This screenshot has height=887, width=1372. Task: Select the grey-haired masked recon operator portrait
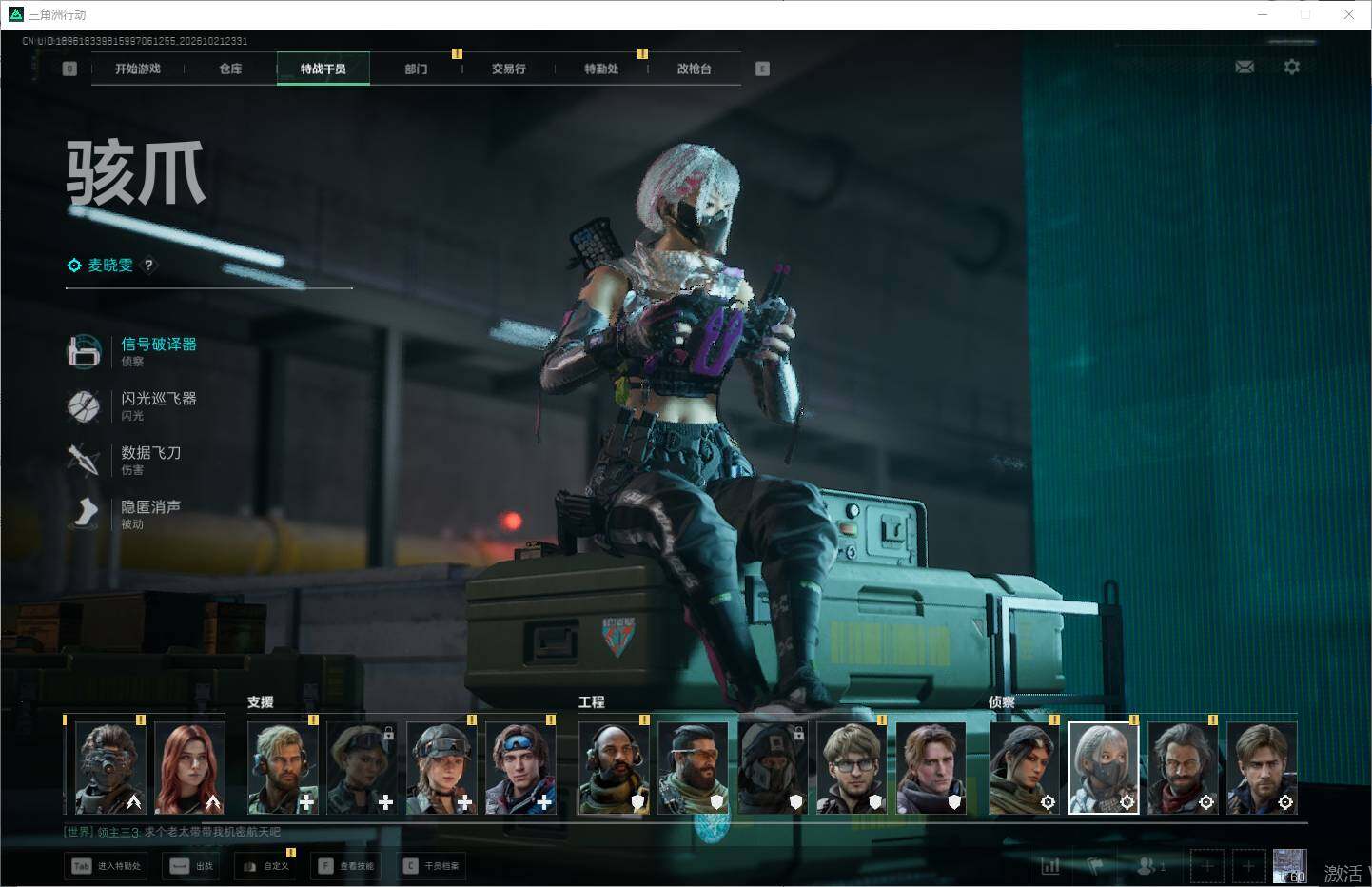(x=1104, y=768)
